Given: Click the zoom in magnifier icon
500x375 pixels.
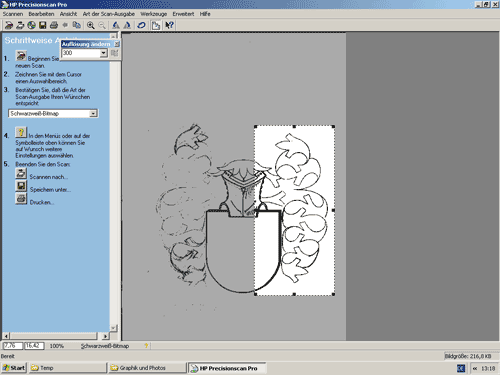Looking at the screenshot, I should pyautogui.click(x=90, y=25).
